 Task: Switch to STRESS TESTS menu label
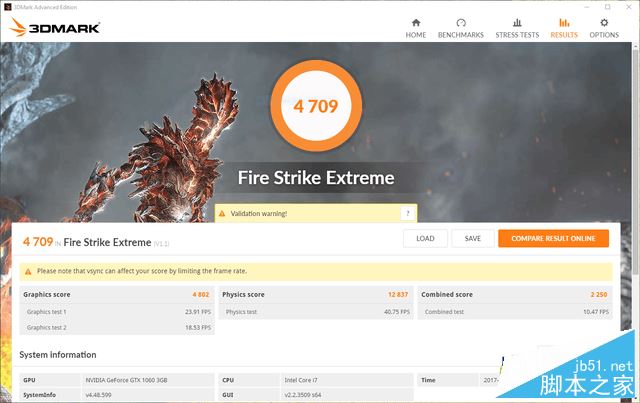point(517,35)
